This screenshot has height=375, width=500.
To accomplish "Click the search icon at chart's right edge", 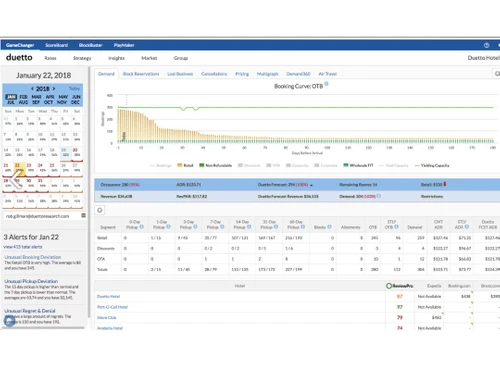I will click(x=497, y=74).
